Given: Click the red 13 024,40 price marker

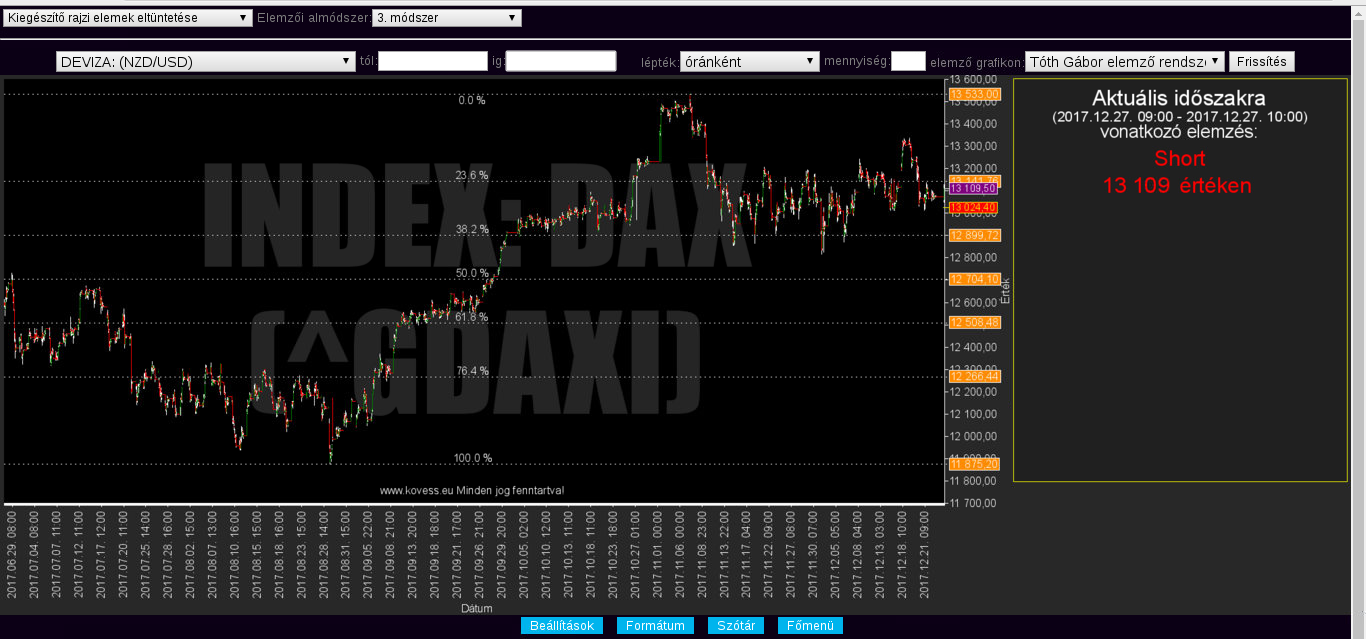Looking at the screenshot, I should pyautogui.click(x=973, y=207).
